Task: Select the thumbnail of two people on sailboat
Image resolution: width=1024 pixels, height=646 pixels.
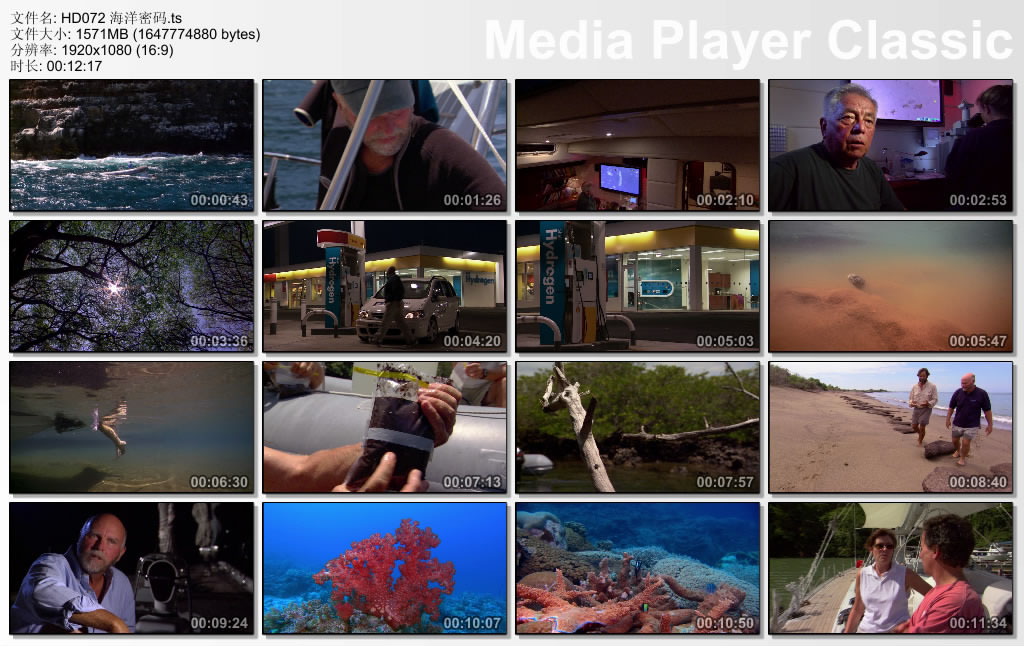Action: pos(890,568)
